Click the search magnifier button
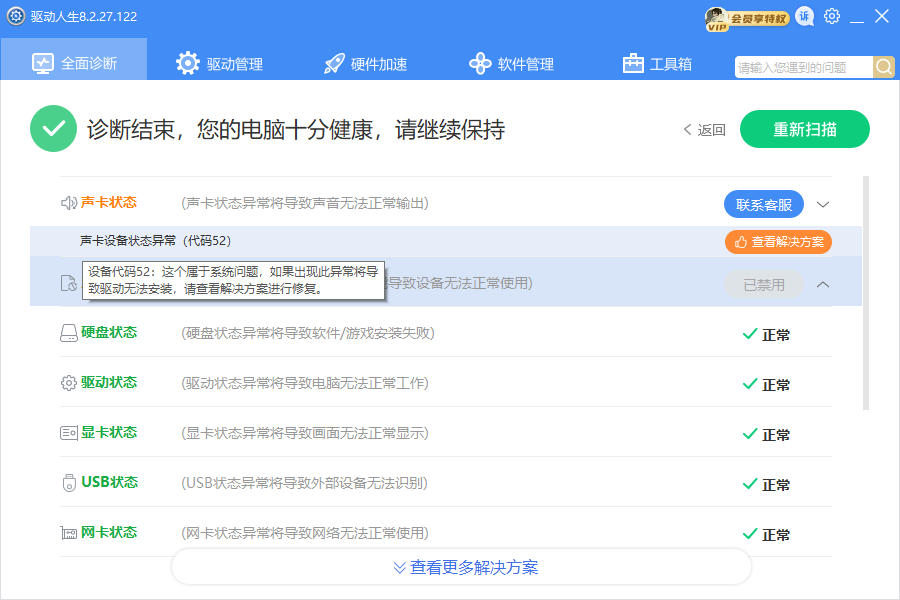The height and width of the screenshot is (600, 900). coord(884,67)
